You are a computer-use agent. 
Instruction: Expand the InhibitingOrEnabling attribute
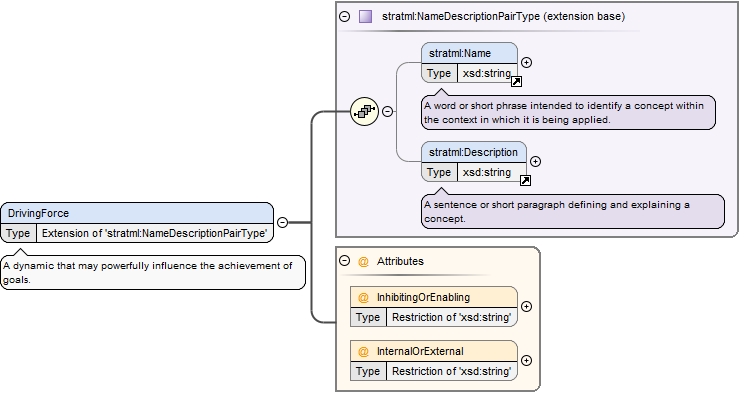point(526,307)
